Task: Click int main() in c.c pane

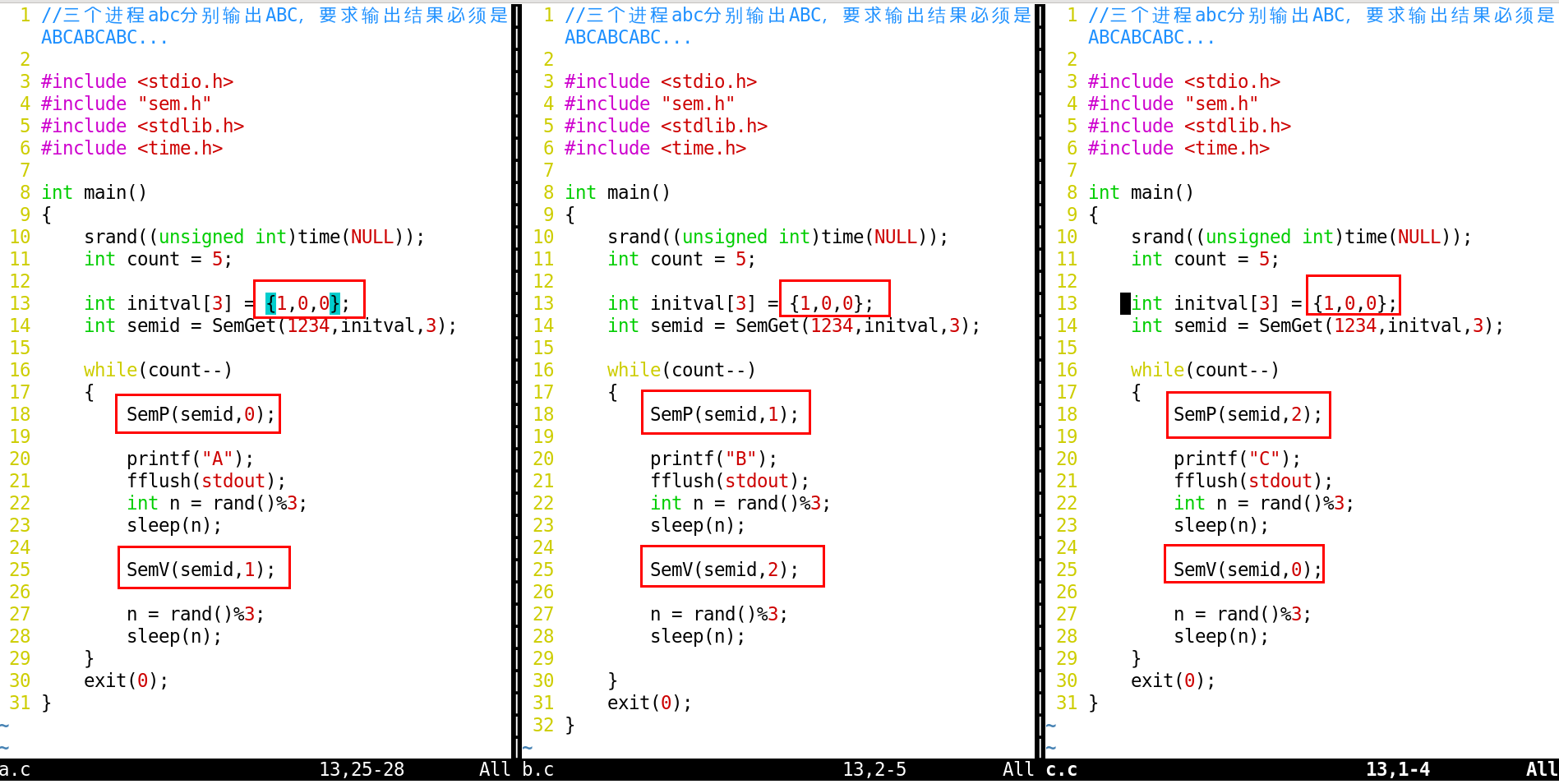Action: 1141,192
